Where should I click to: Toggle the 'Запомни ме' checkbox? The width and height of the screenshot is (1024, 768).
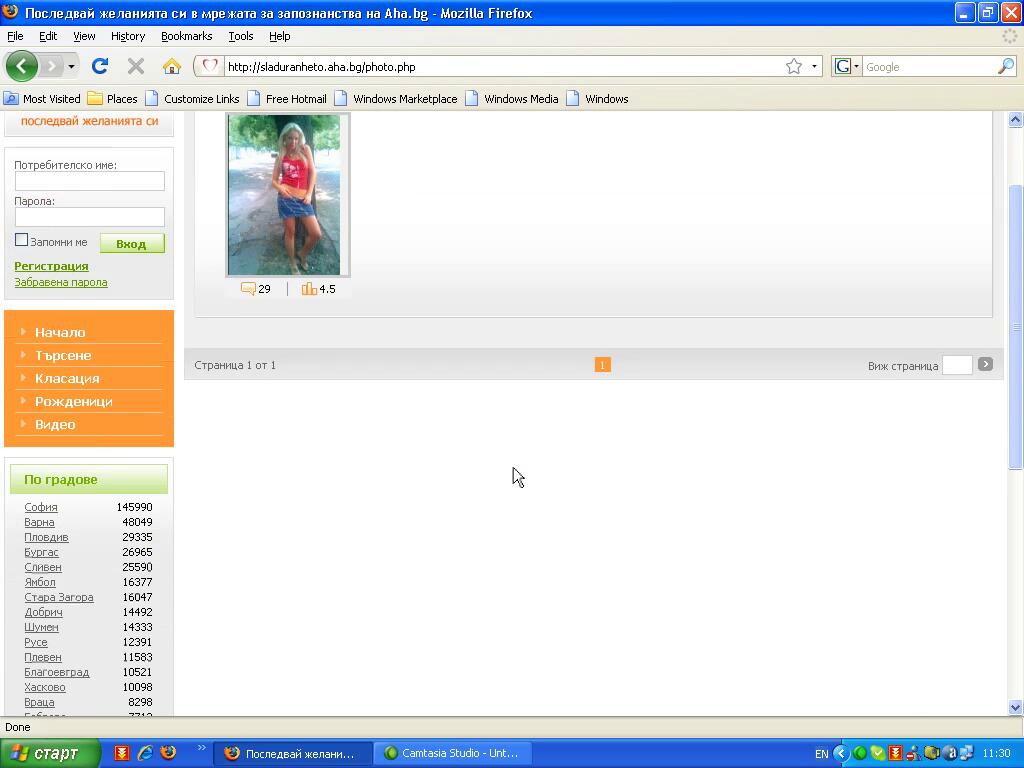pos(21,240)
